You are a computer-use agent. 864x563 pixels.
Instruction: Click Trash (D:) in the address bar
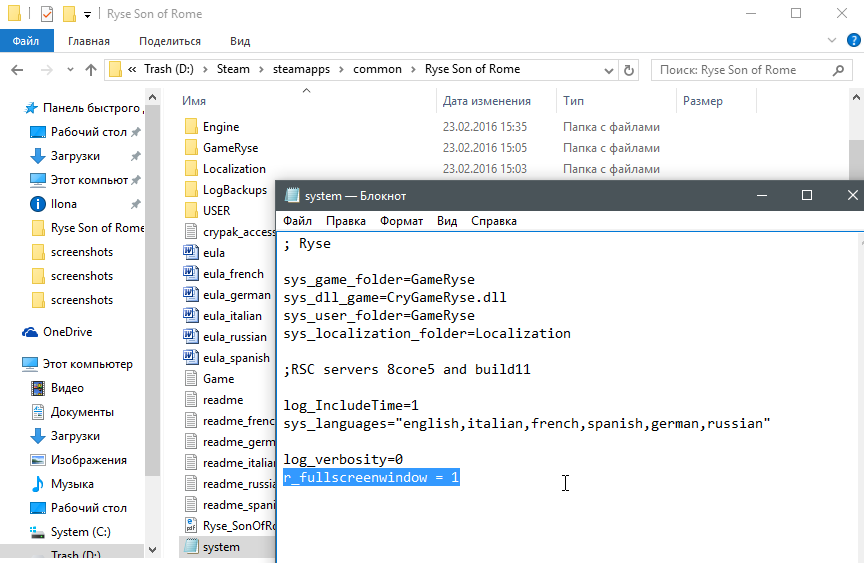point(169,69)
